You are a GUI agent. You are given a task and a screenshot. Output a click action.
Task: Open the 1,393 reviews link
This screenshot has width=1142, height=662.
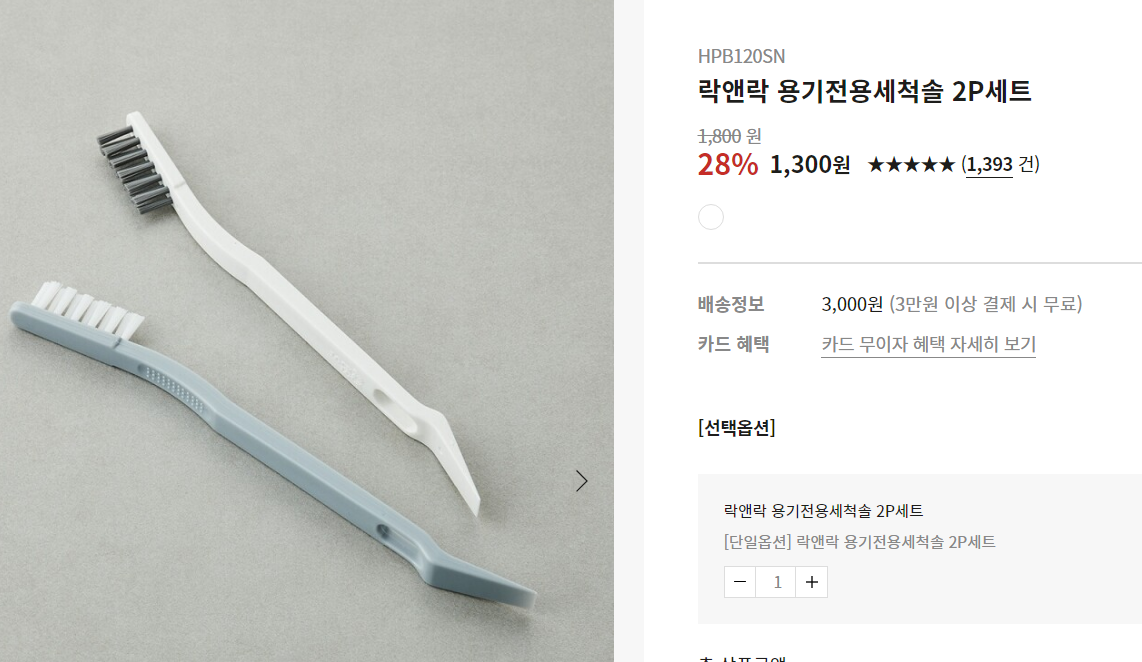(x=989, y=165)
